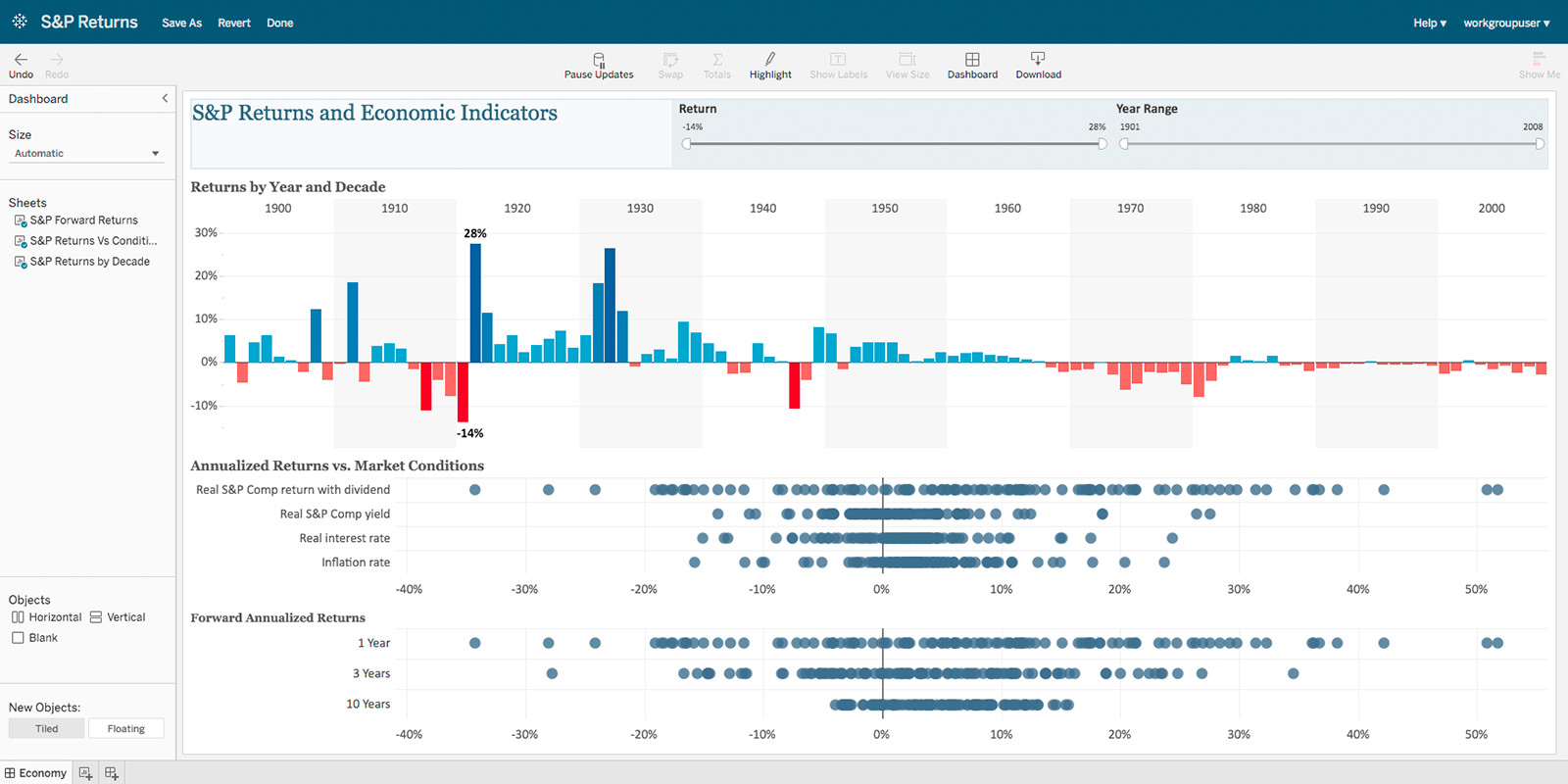Add new worksheet icon in bottom bar
The height and width of the screenshot is (784, 1568).
85,773
